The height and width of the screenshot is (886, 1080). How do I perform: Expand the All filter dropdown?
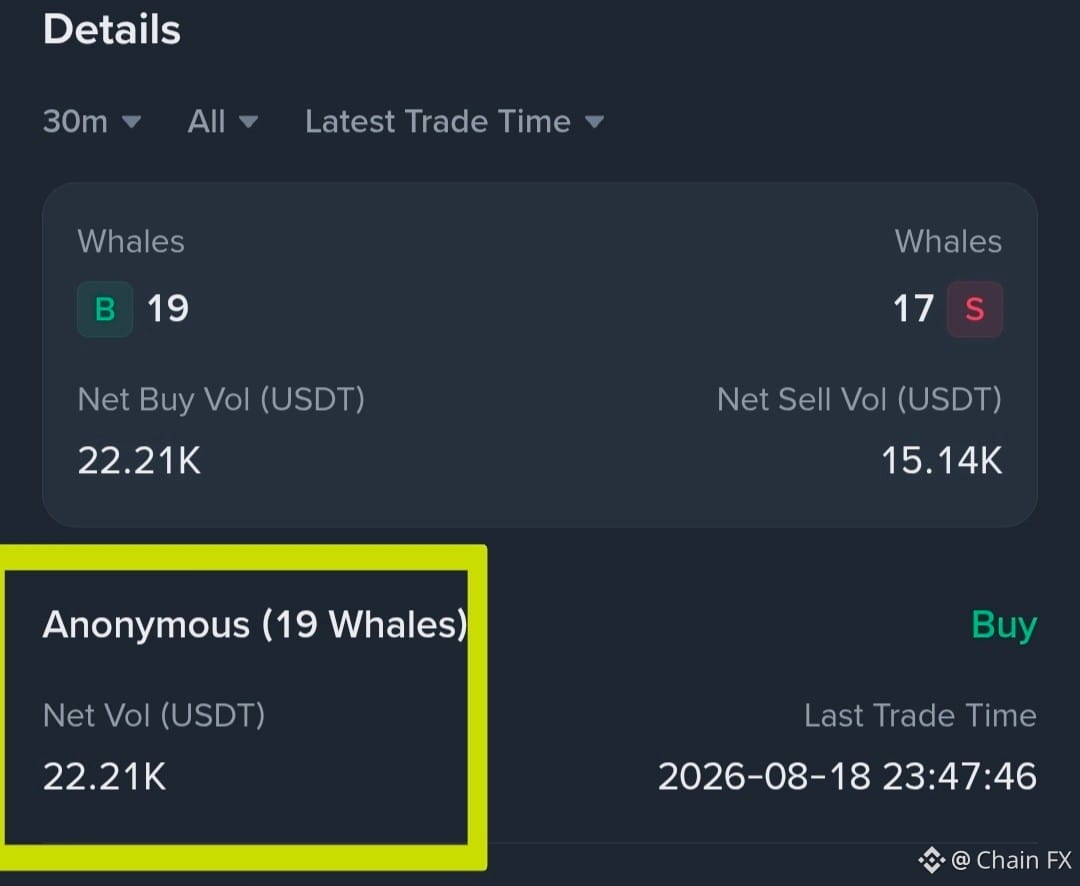(222, 122)
